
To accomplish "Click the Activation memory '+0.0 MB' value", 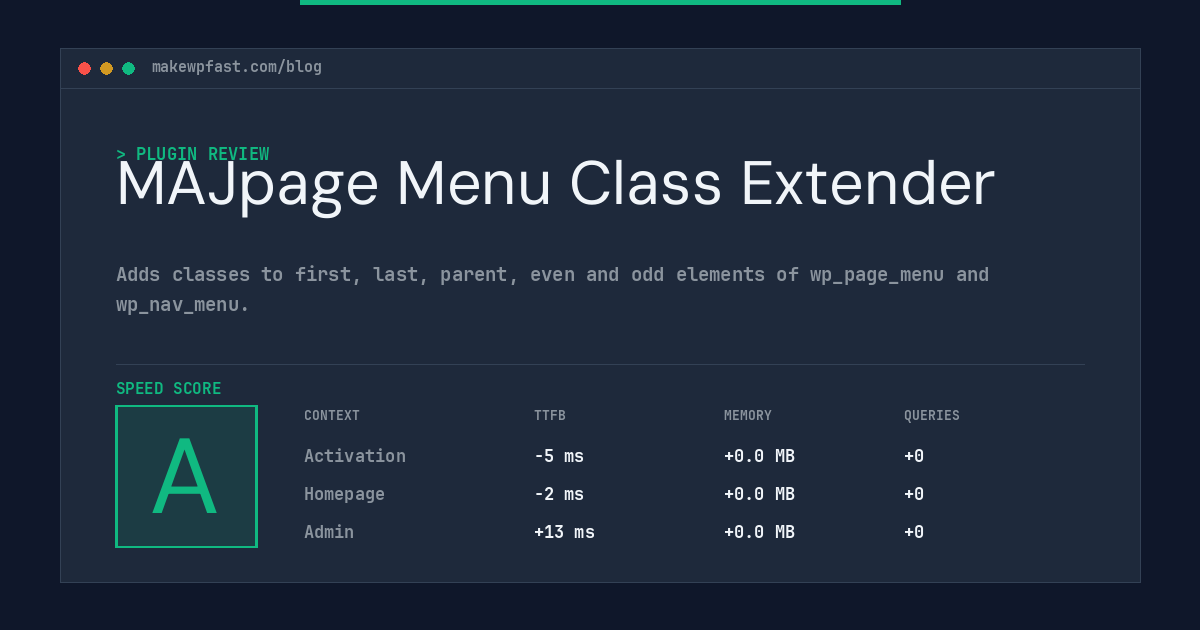I will coord(759,456).
